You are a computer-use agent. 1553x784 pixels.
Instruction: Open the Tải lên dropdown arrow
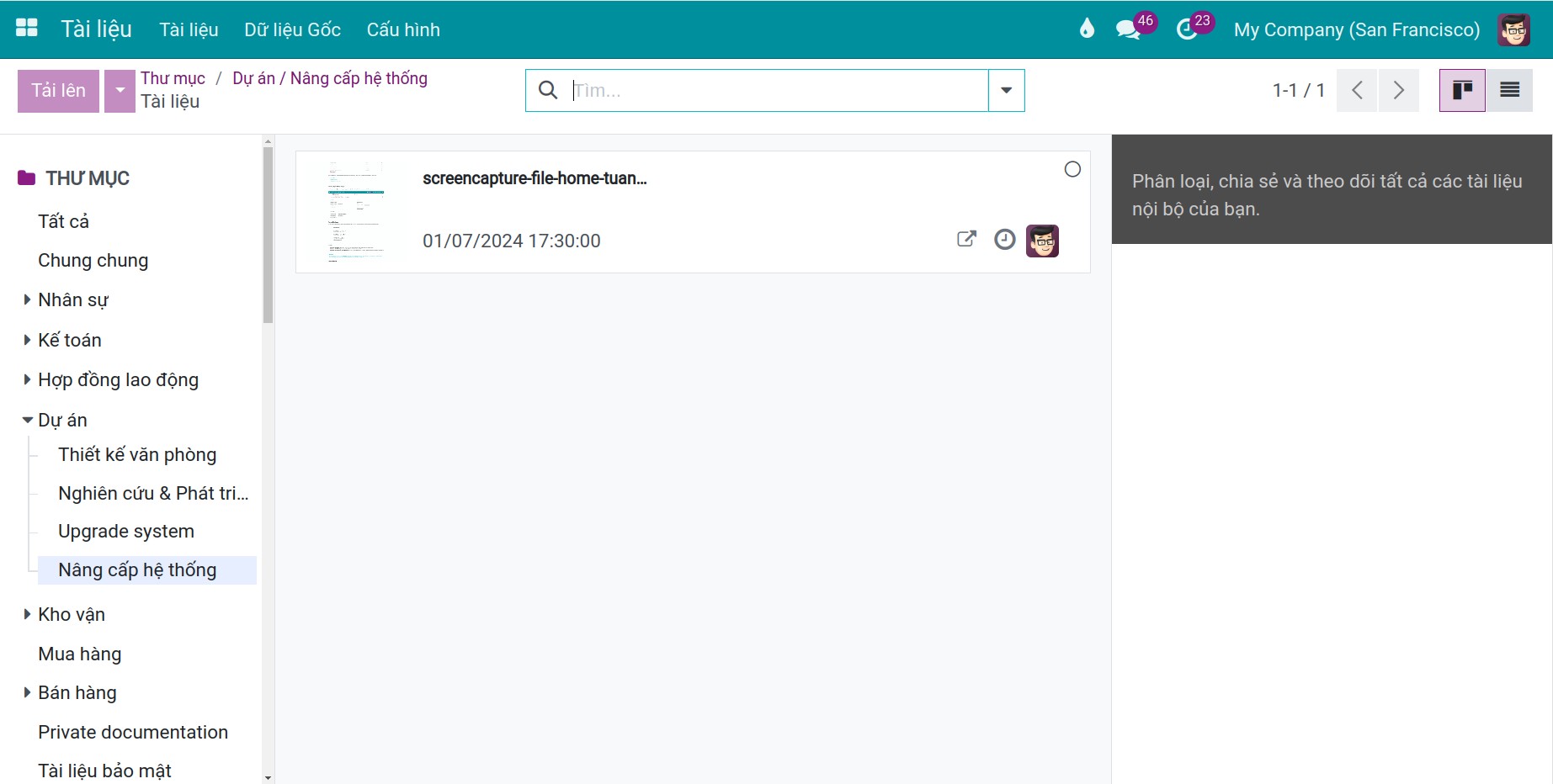[x=120, y=91]
